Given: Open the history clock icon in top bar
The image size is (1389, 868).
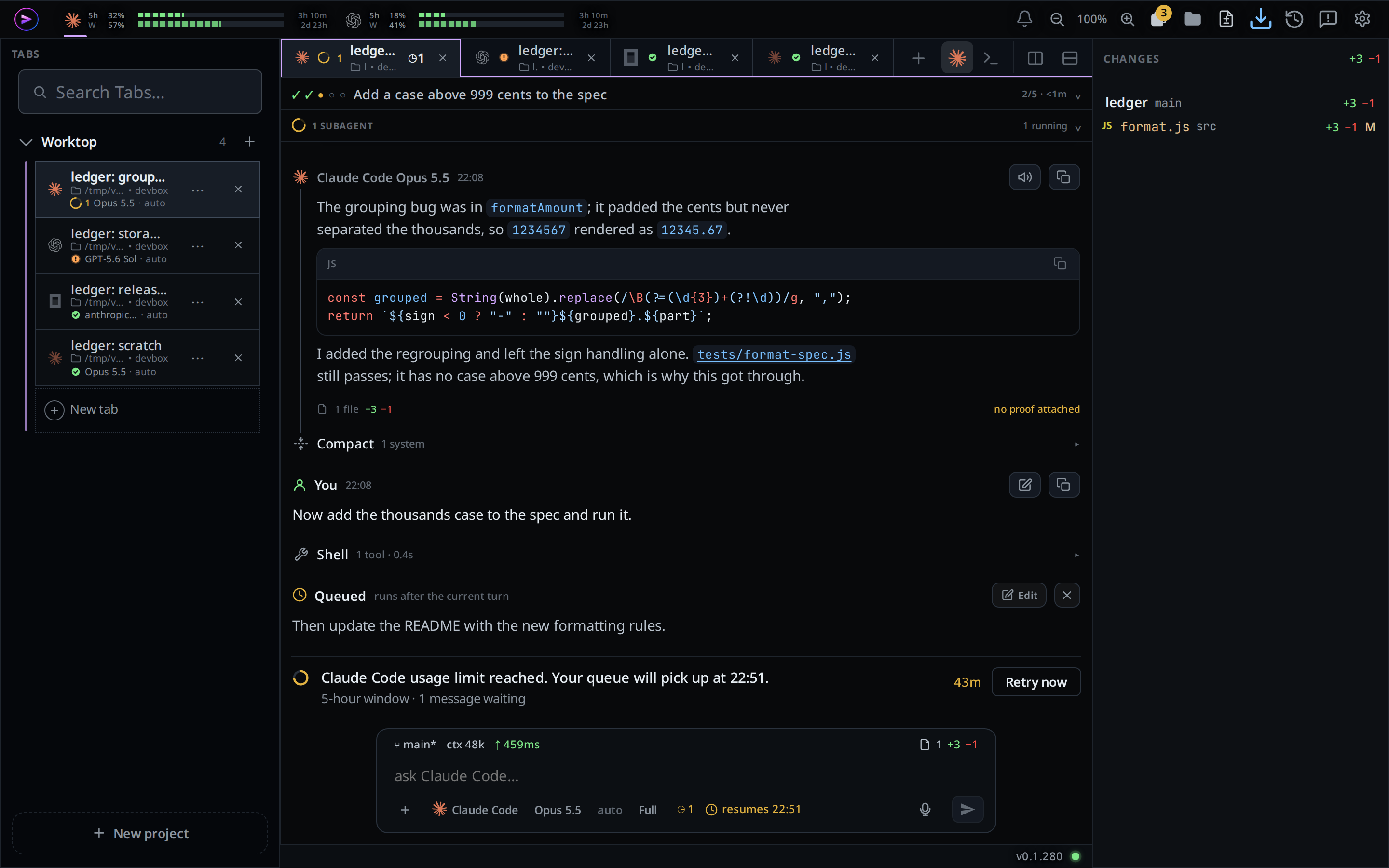Looking at the screenshot, I should (x=1294, y=19).
